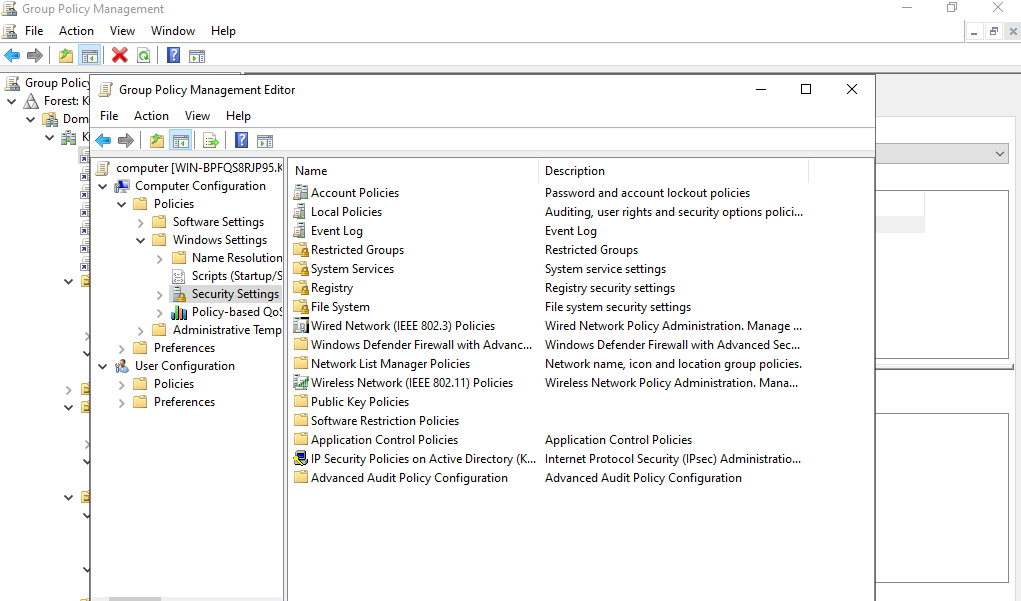Collapse User Configuration node in tree

[103, 367]
